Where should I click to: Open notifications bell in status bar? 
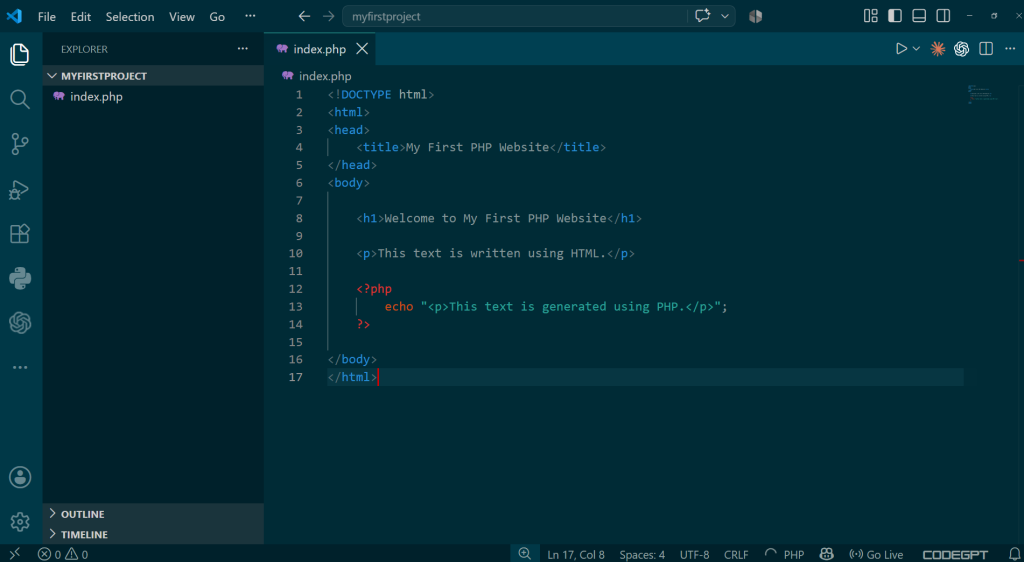(1014, 554)
